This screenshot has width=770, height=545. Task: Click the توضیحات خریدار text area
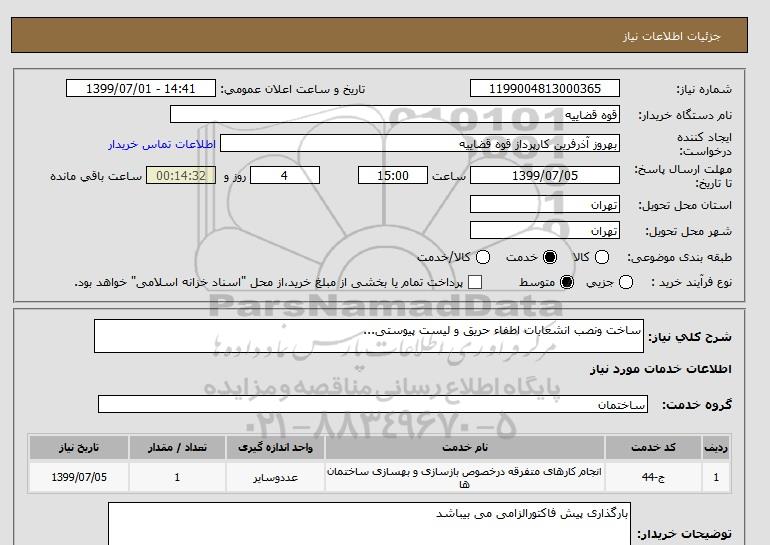[x=369, y=523]
